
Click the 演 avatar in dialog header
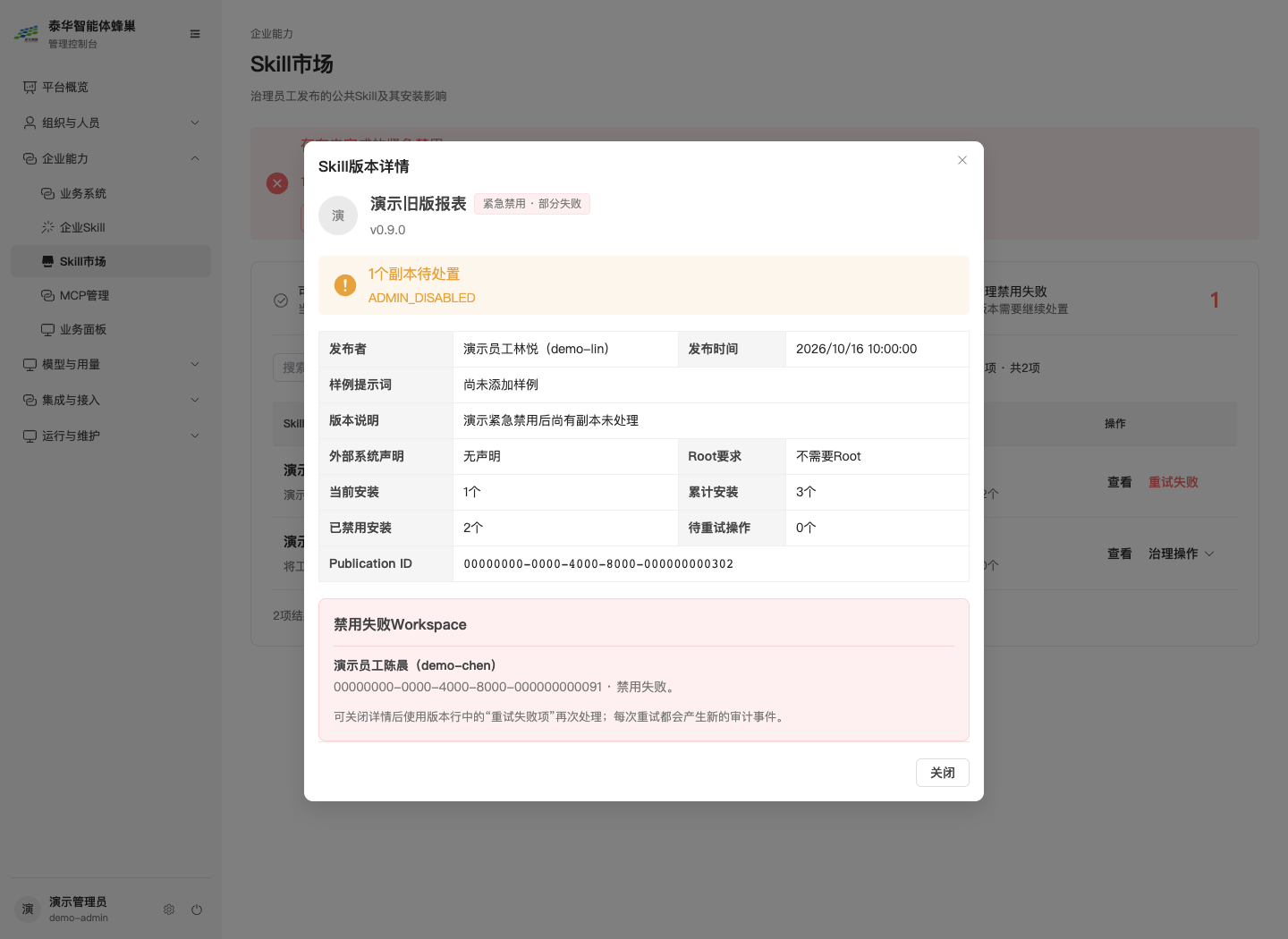(338, 216)
